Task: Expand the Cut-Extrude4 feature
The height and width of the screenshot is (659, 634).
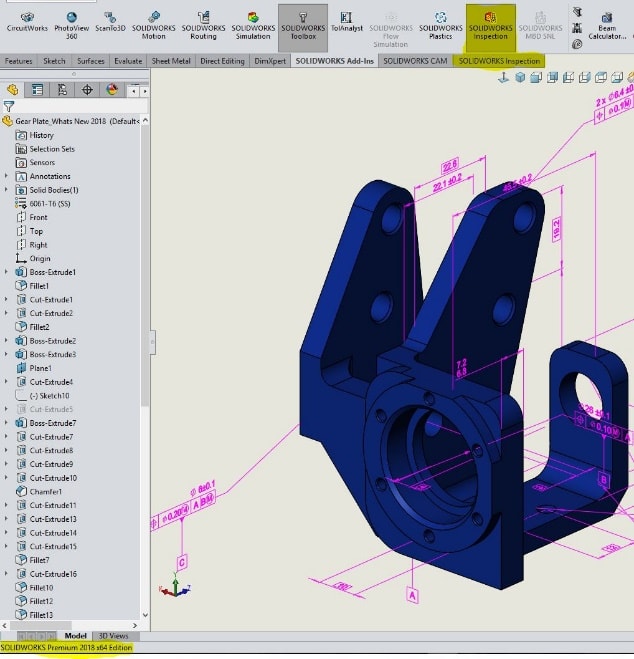Action: pos(6,382)
